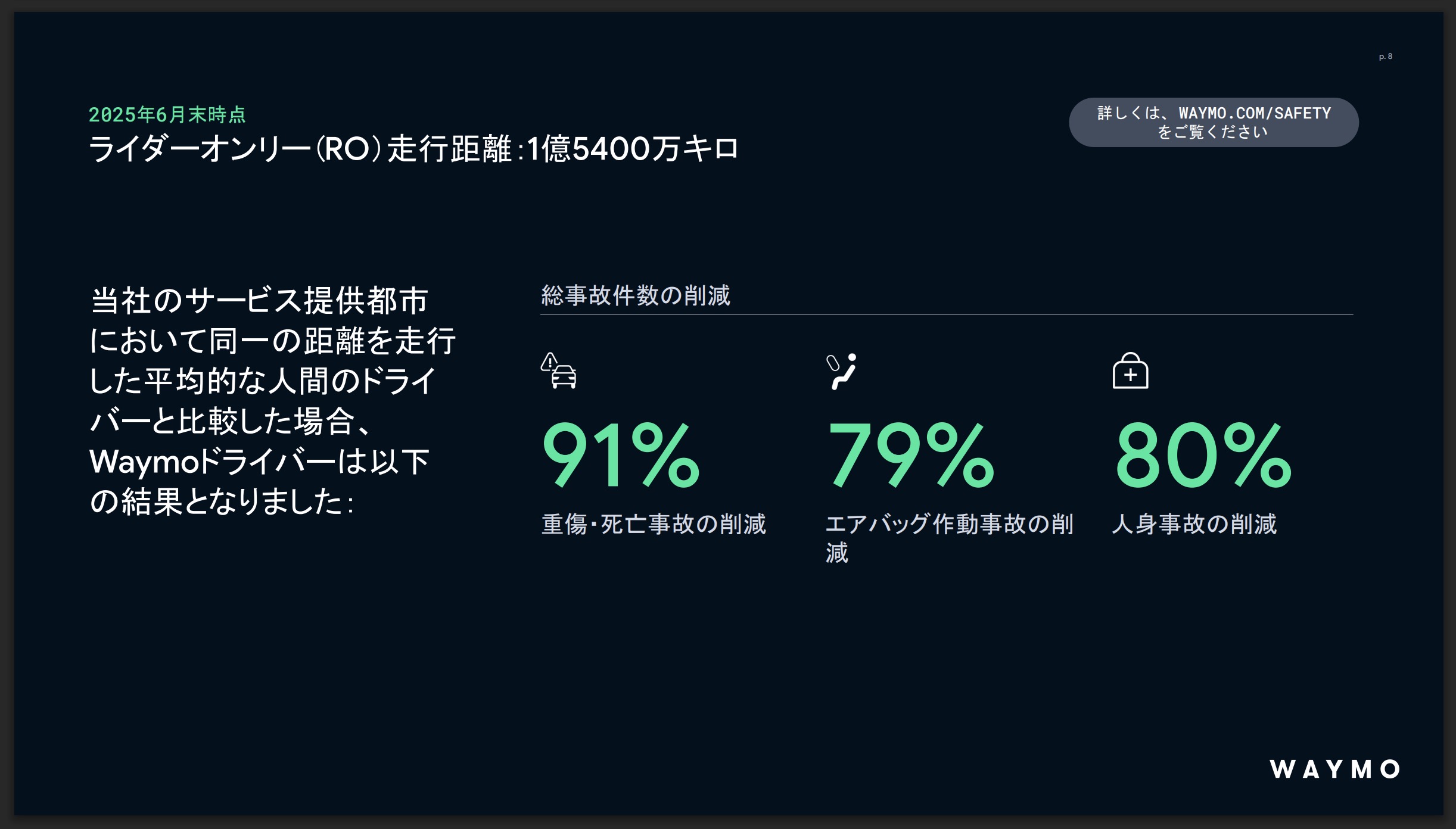Click the first-aid medical kit icon
This screenshot has height=829, width=1456.
pyautogui.click(x=1130, y=371)
